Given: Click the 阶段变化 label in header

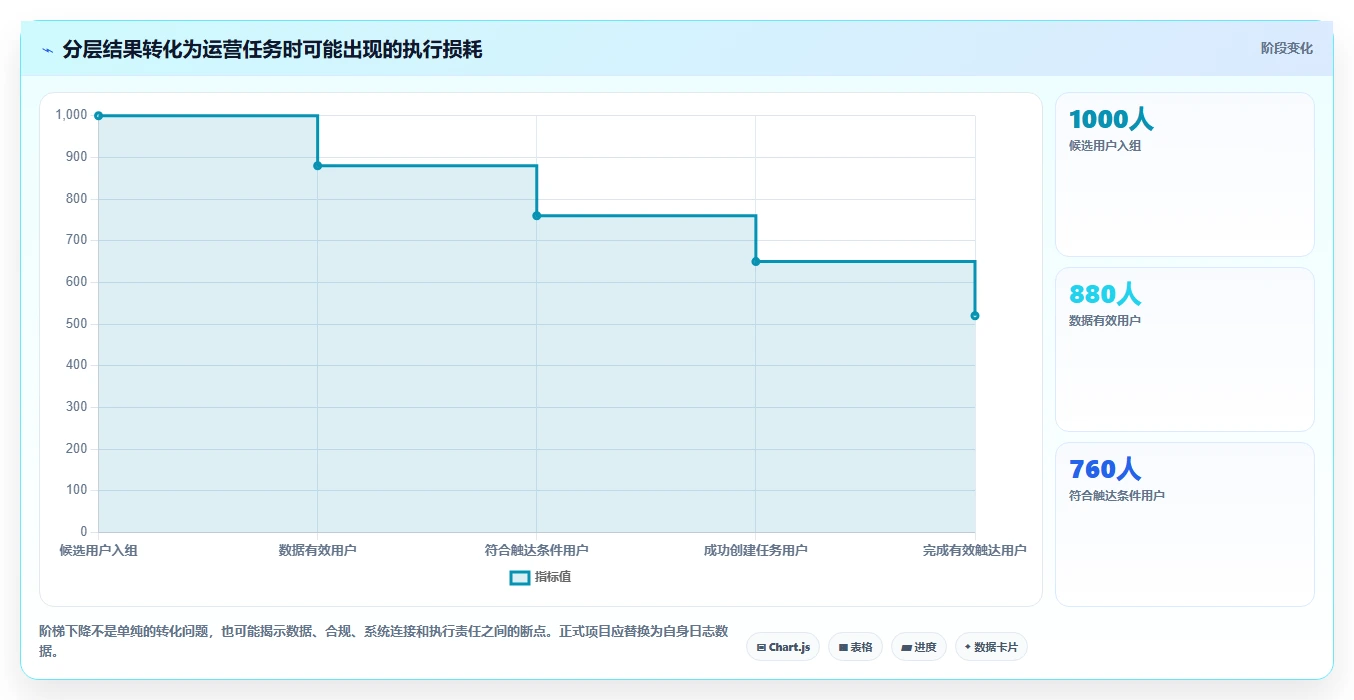Looking at the screenshot, I should [1286, 48].
